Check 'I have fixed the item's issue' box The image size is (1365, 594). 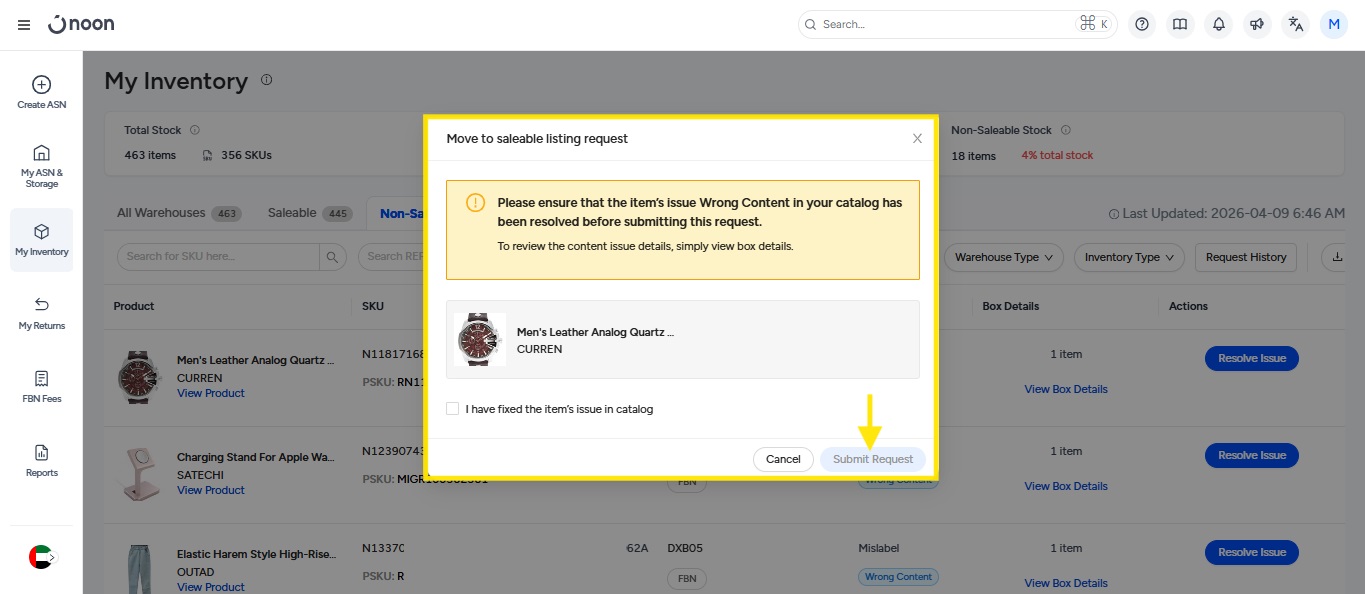pos(453,409)
